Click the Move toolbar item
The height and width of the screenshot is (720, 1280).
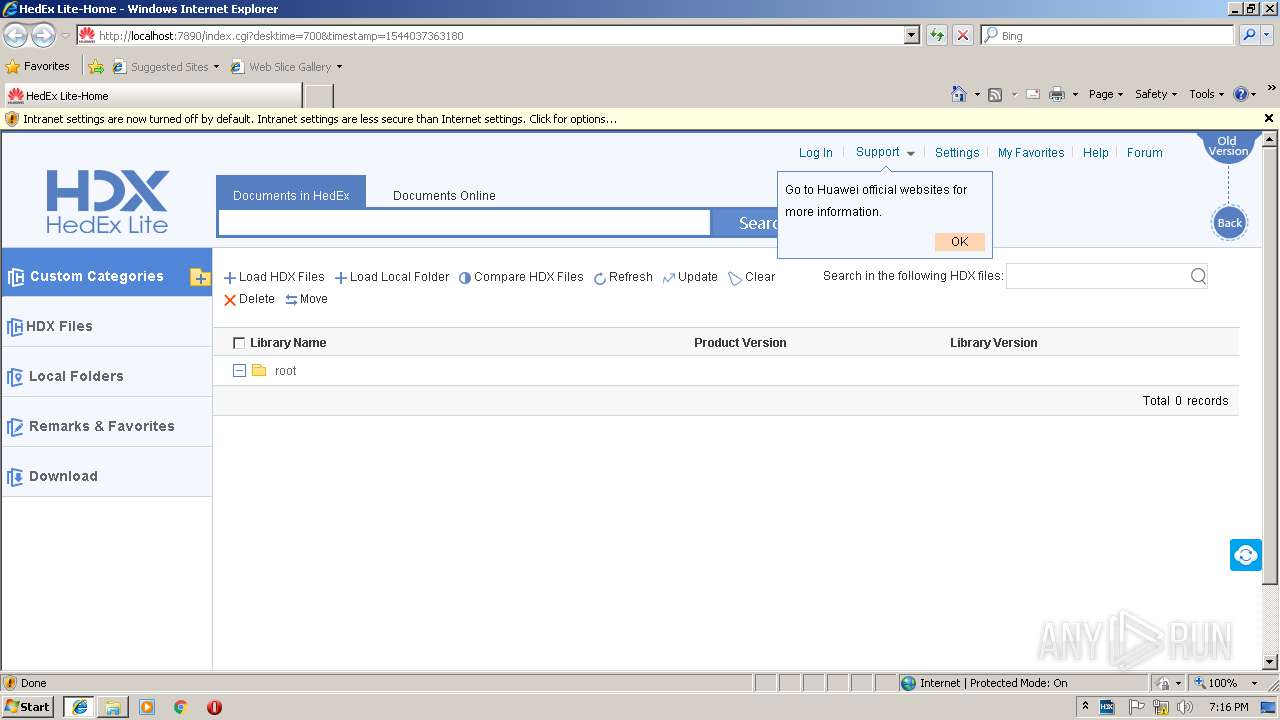point(306,299)
